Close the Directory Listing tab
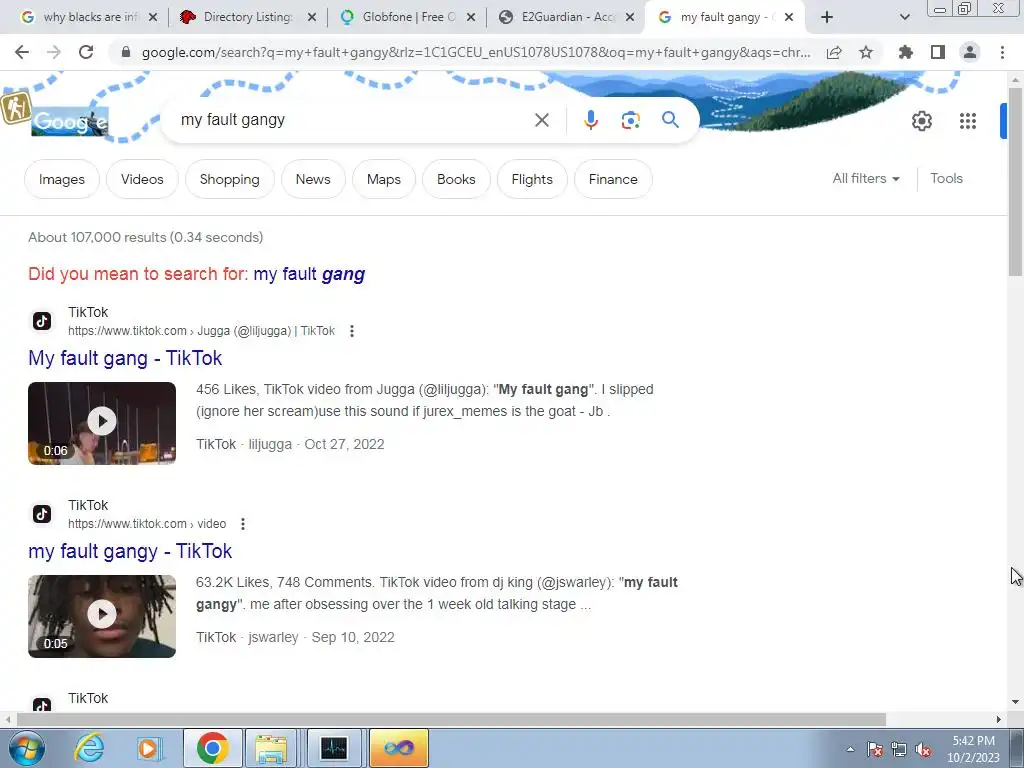The image size is (1024, 768). [x=312, y=18]
